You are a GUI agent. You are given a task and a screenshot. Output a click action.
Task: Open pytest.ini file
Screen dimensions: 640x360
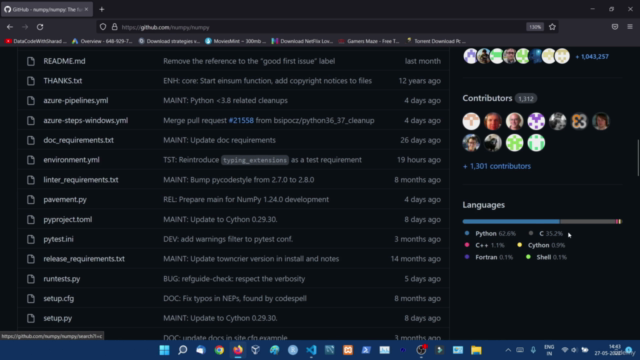[x=58, y=239]
